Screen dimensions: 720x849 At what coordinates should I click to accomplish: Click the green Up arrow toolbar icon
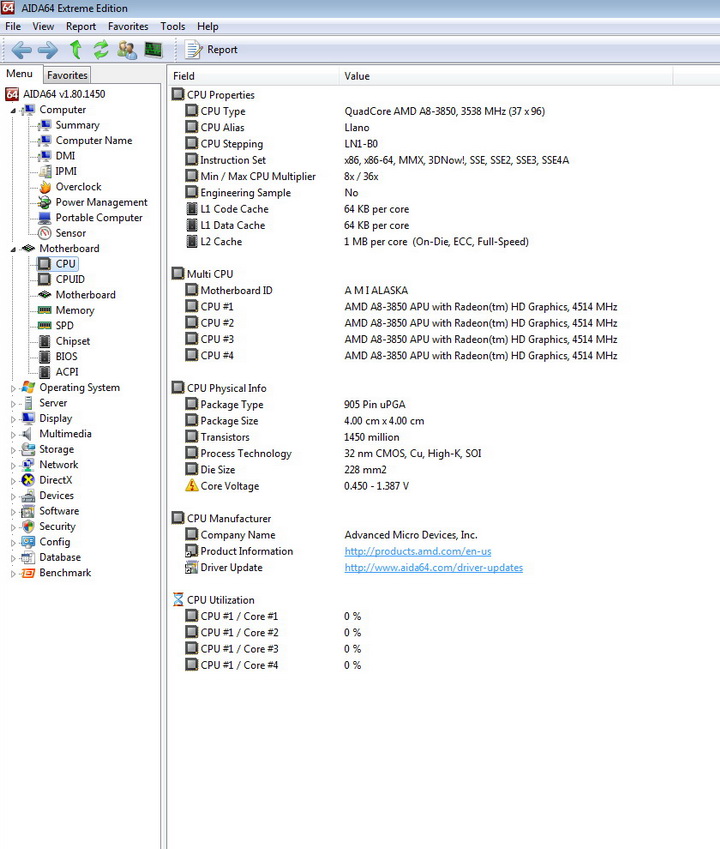coord(76,50)
